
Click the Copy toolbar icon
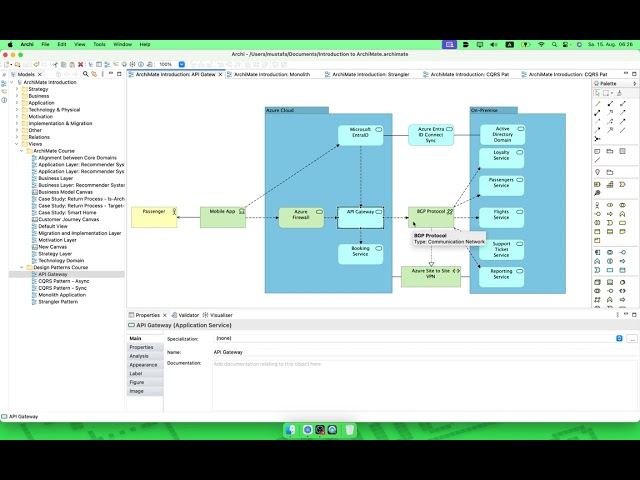(x=64, y=64)
